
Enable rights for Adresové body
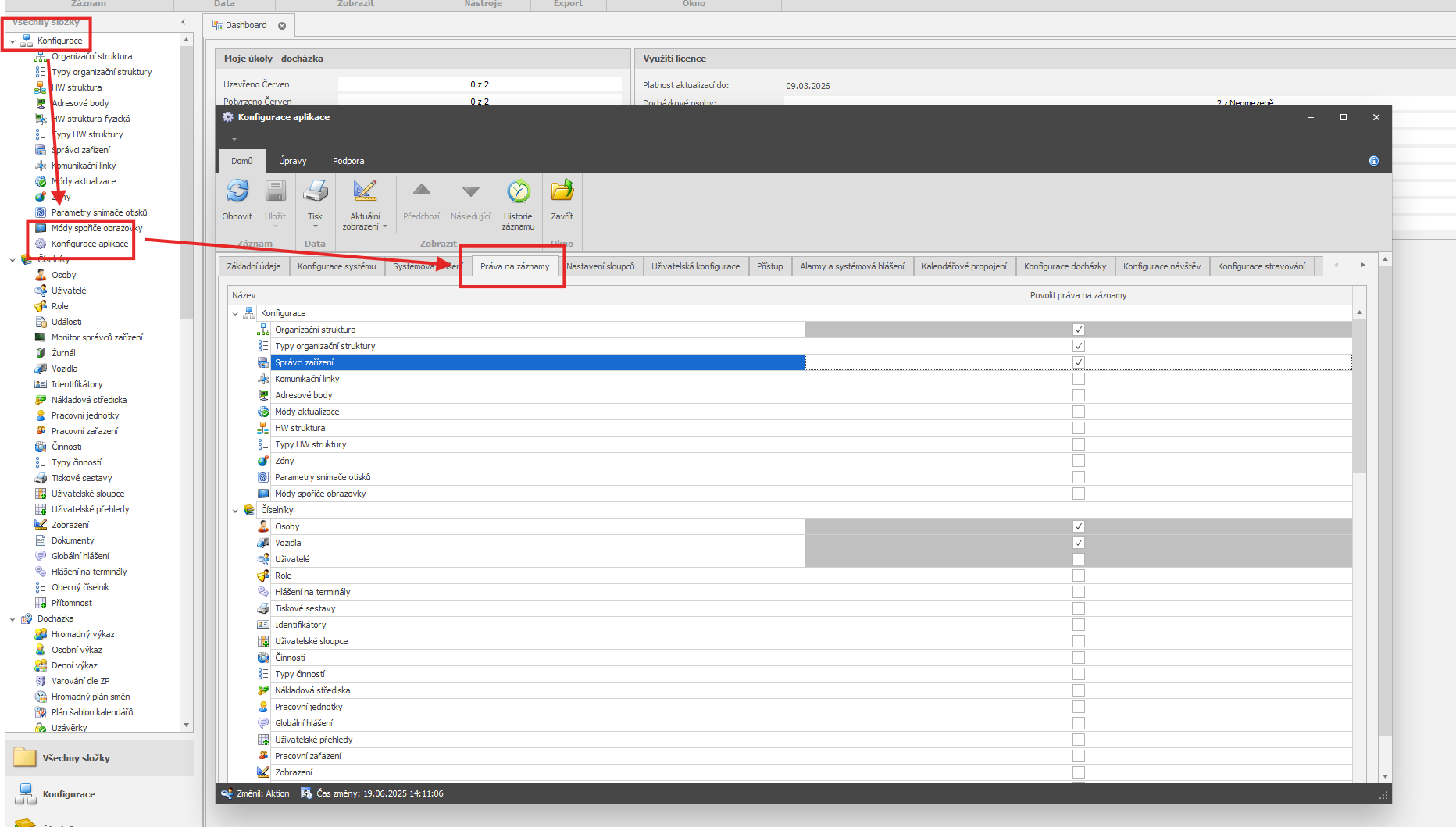[x=1078, y=395]
